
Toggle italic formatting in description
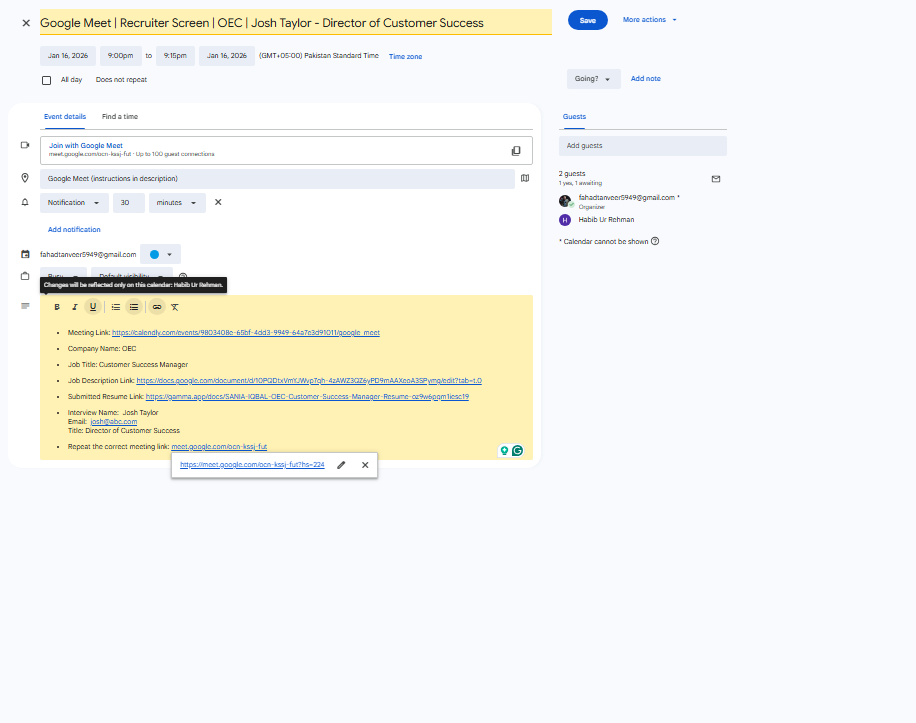point(75,307)
